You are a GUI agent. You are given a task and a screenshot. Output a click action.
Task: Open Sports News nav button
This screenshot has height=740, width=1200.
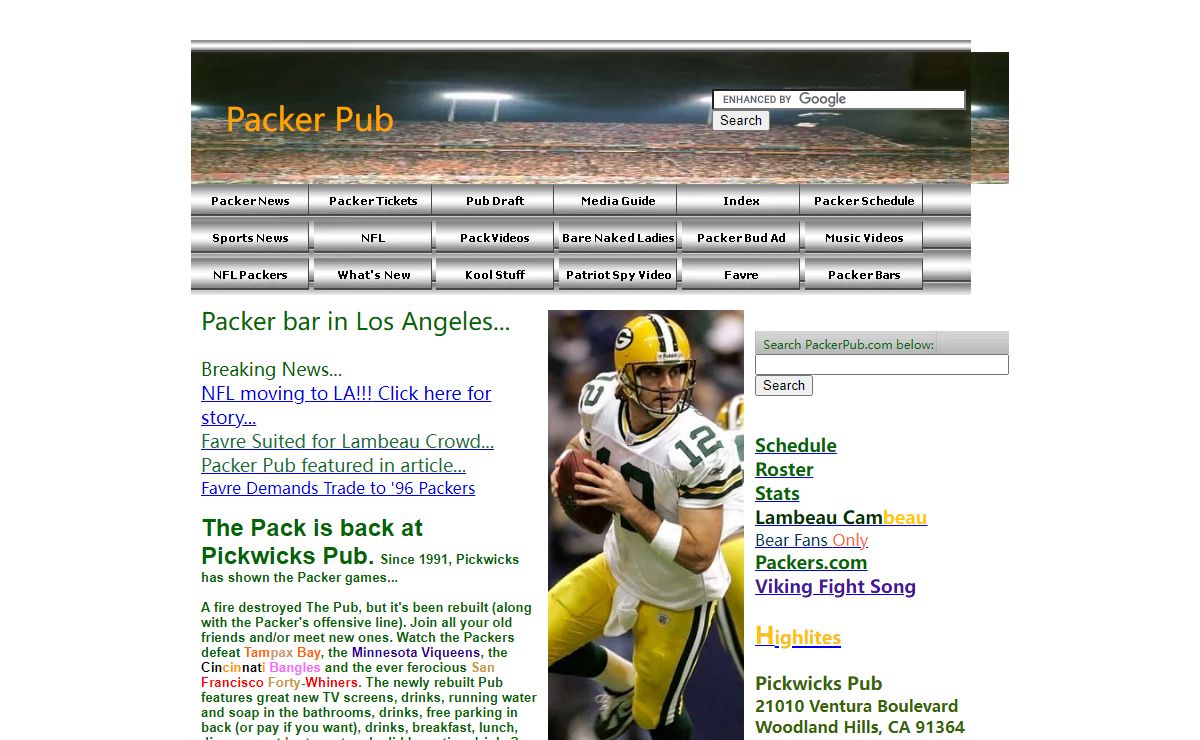coord(250,237)
